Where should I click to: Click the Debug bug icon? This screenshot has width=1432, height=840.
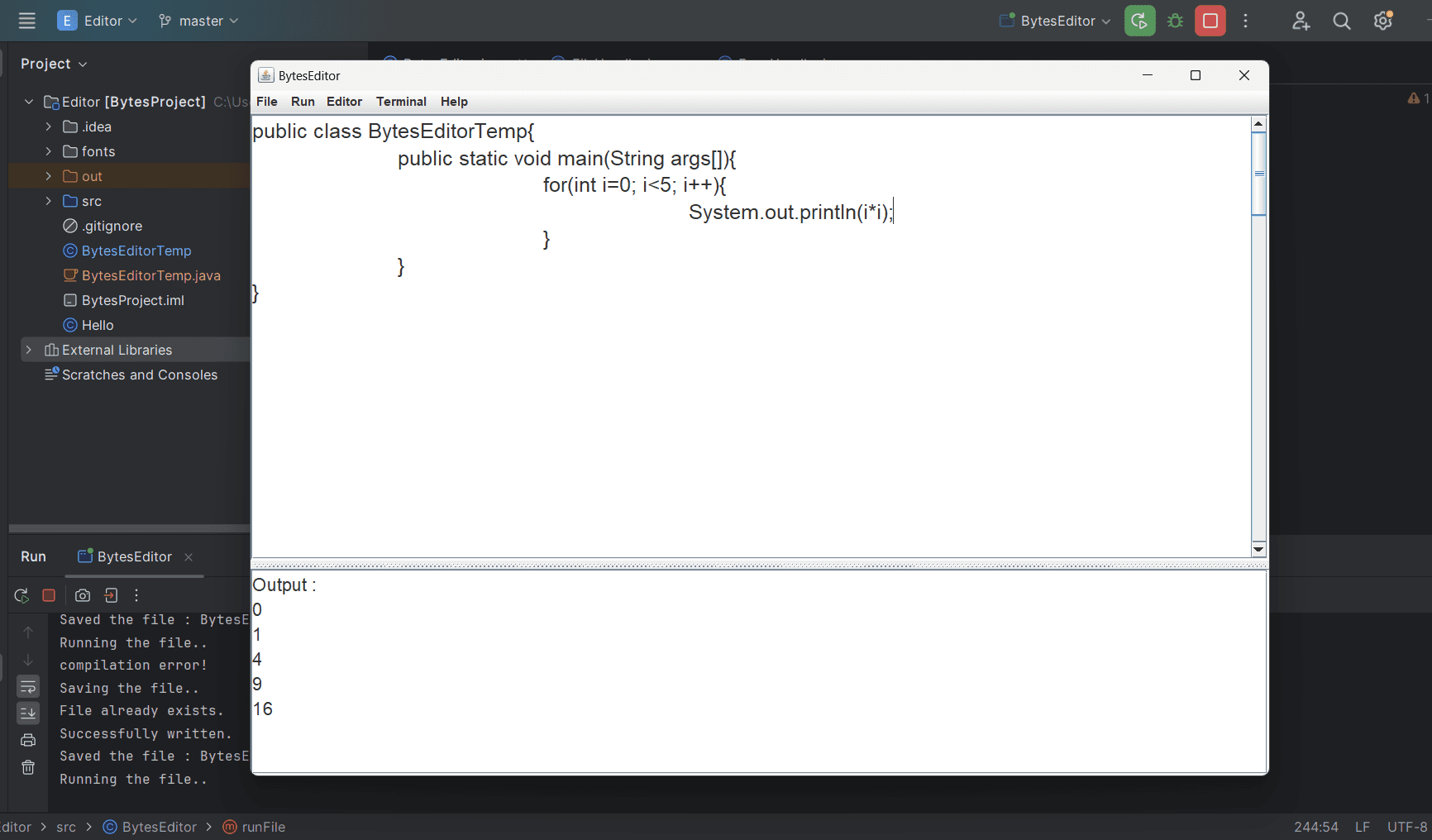tap(1175, 21)
